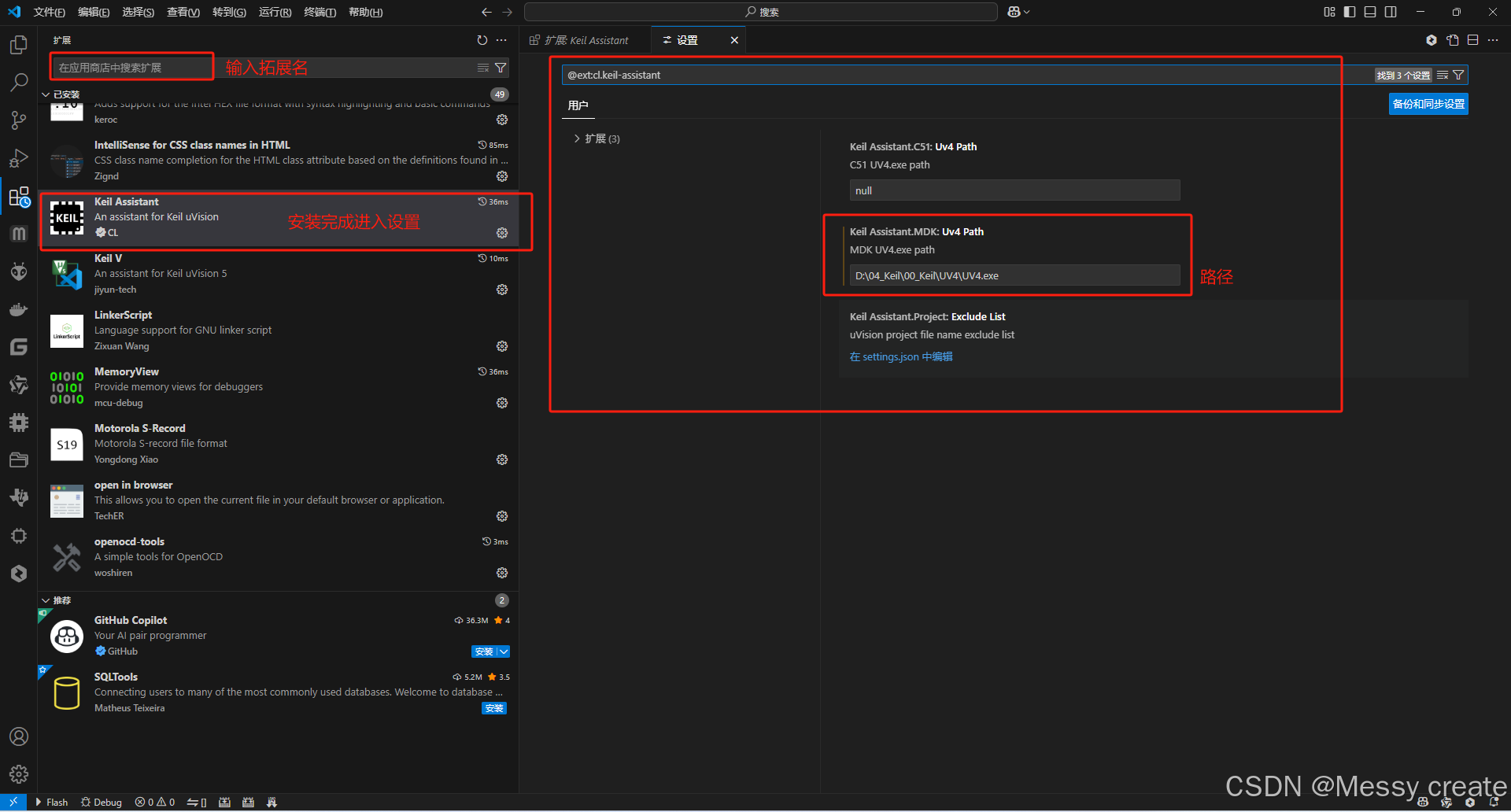Filter settings using the funnel icon
1511x812 pixels.
(1458, 75)
